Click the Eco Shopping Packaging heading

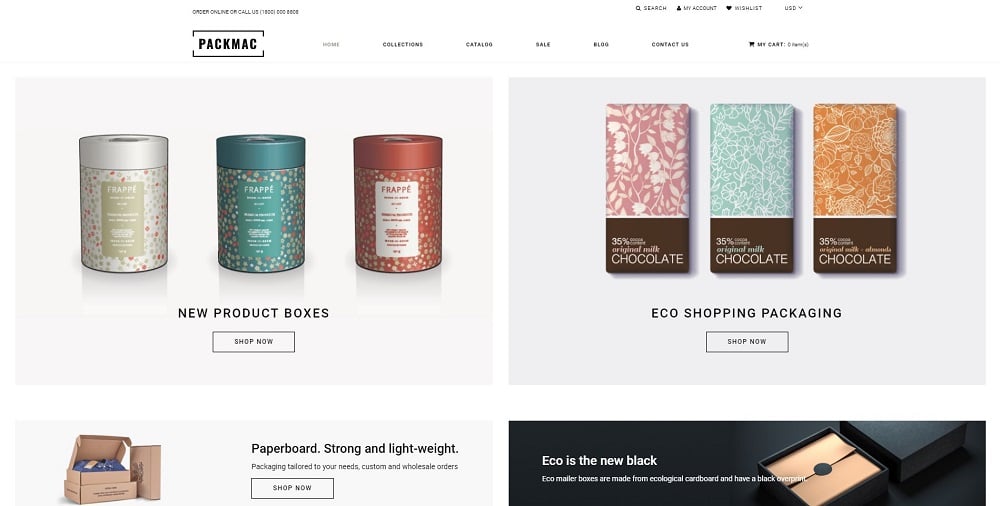coord(747,313)
